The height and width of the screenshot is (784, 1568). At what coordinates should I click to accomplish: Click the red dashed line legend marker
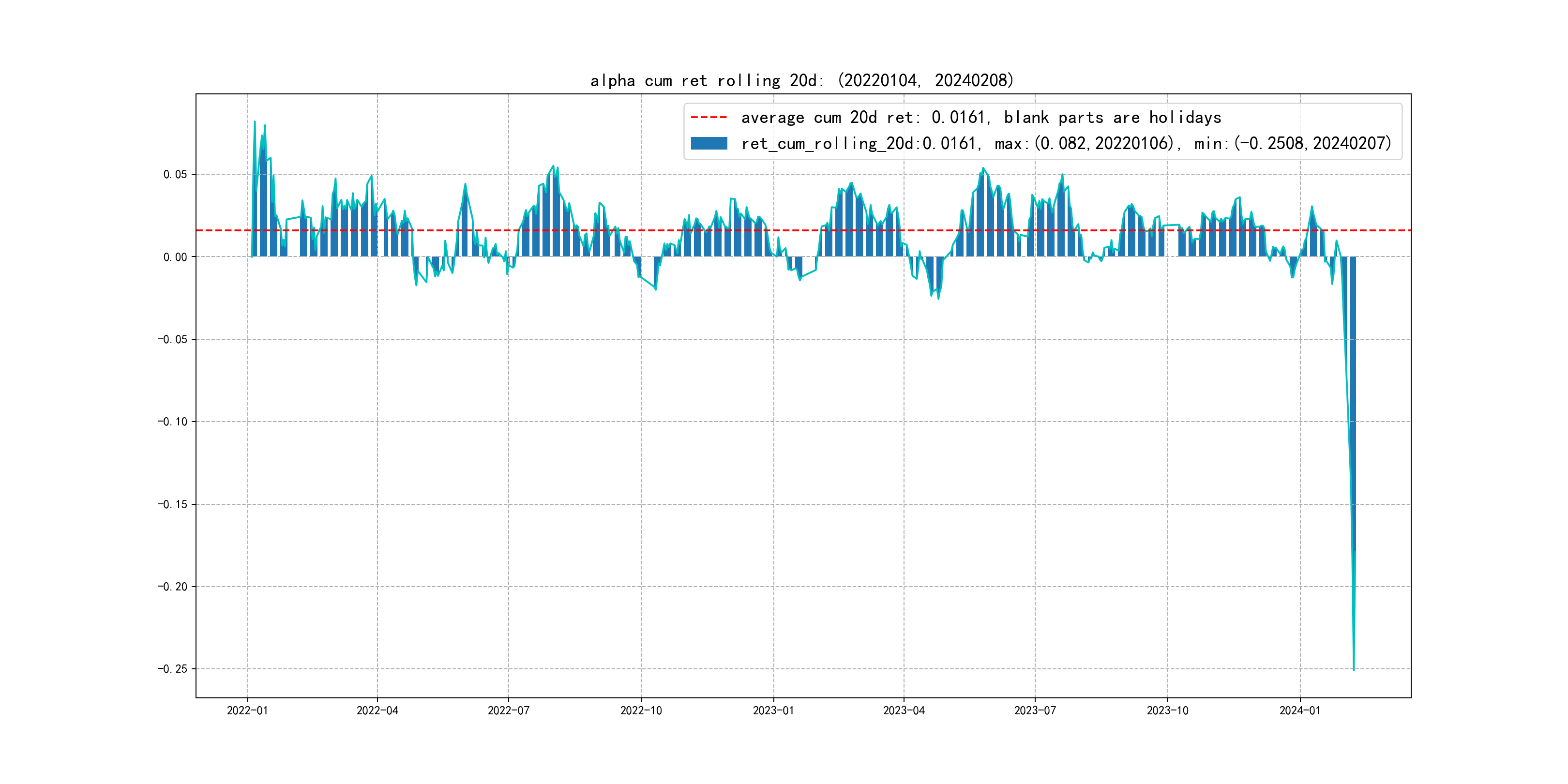pyautogui.click(x=709, y=118)
